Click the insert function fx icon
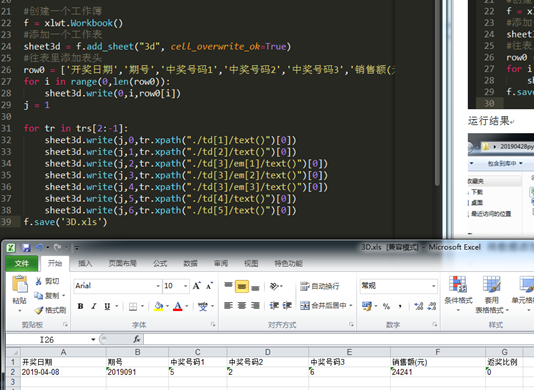 coord(137,339)
